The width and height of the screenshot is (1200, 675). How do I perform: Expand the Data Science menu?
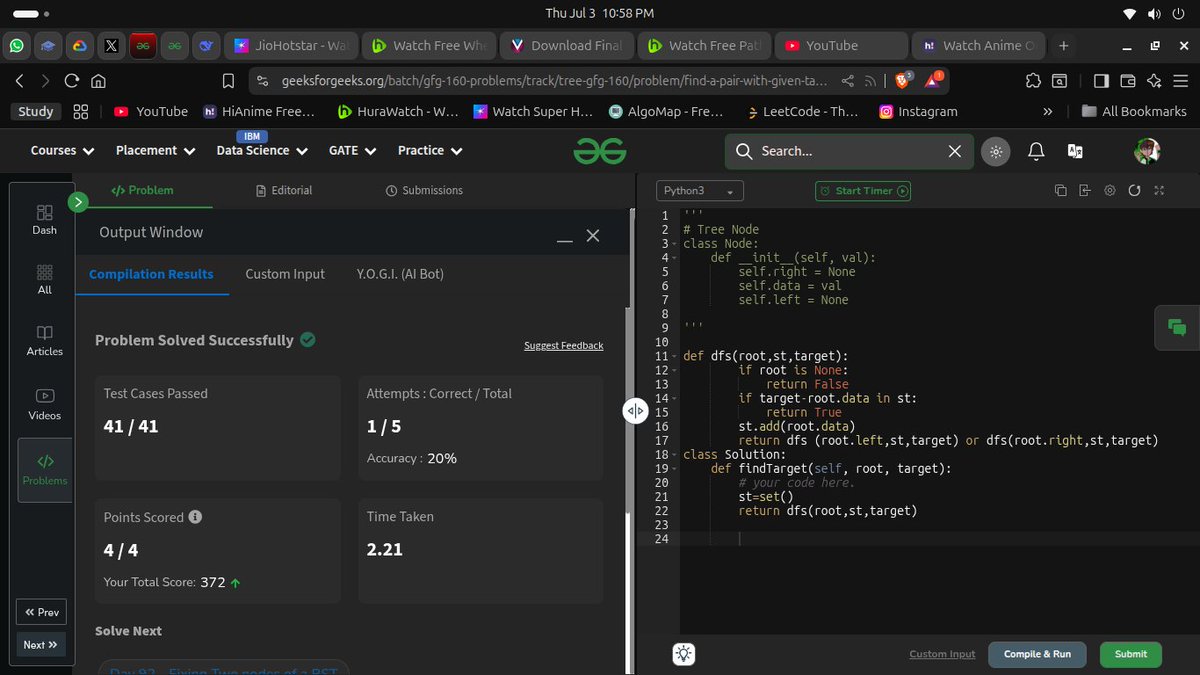262,151
